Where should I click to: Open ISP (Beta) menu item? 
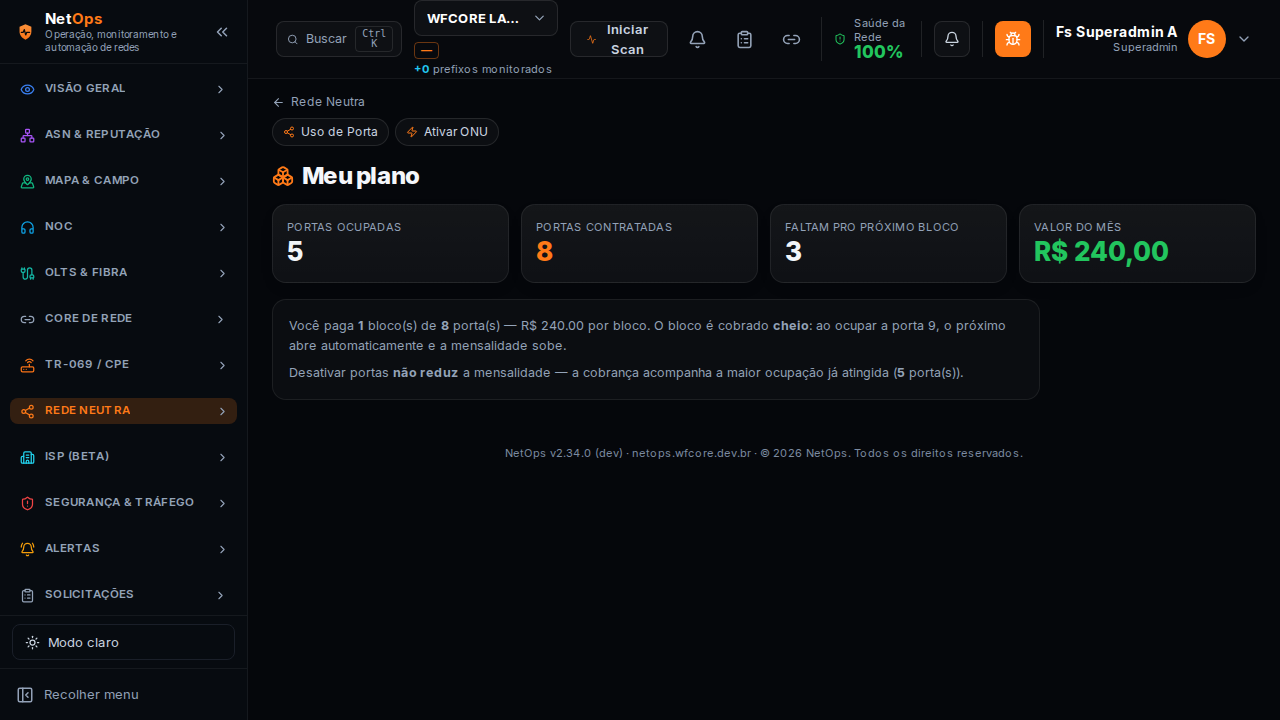(x=123, y=457)
